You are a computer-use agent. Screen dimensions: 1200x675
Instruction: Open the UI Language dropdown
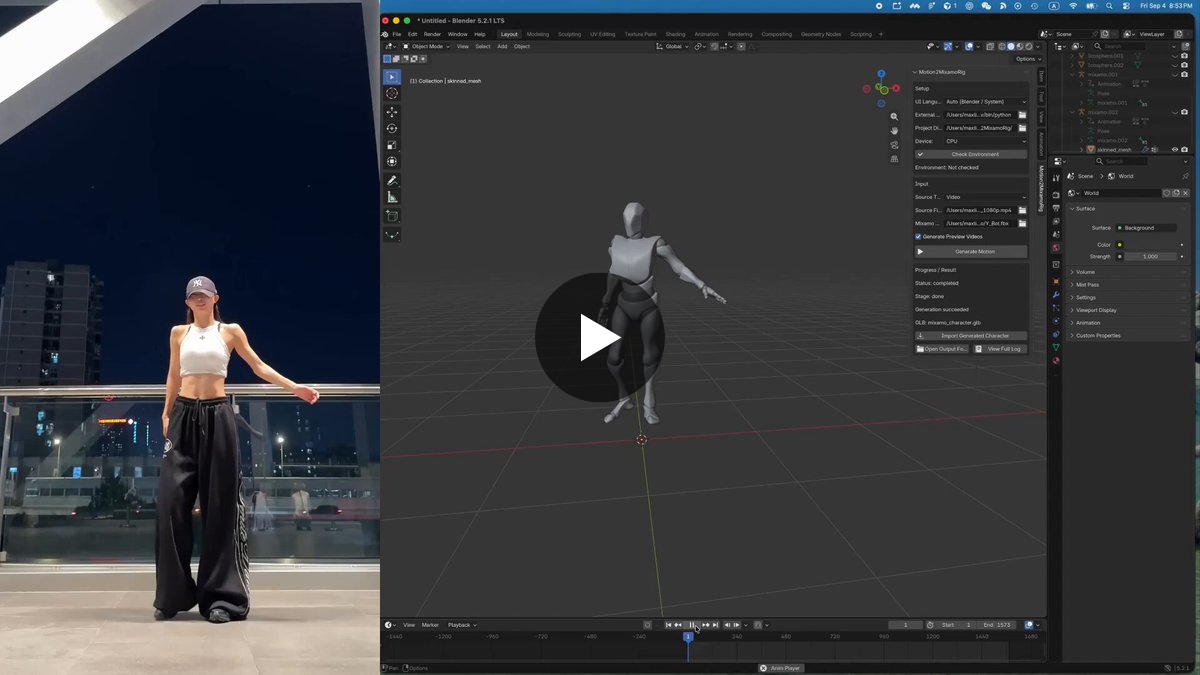point(985,102)
